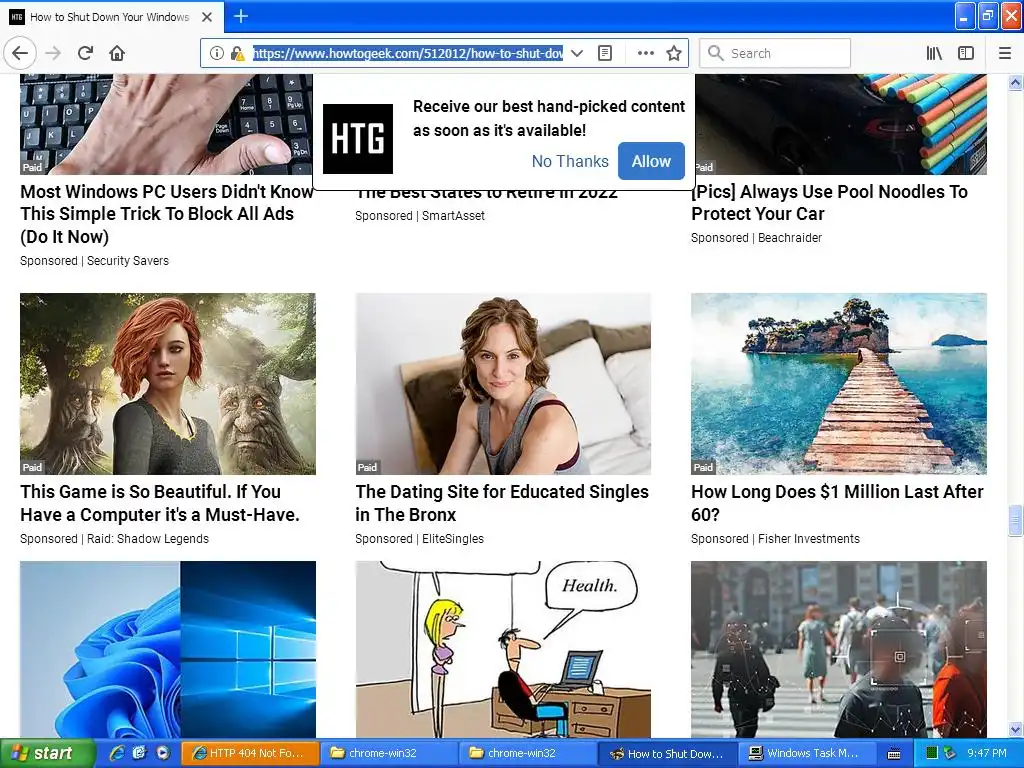
Task: Switch to second chrome-win32 folder taskbar button
Action: [528, 754]
